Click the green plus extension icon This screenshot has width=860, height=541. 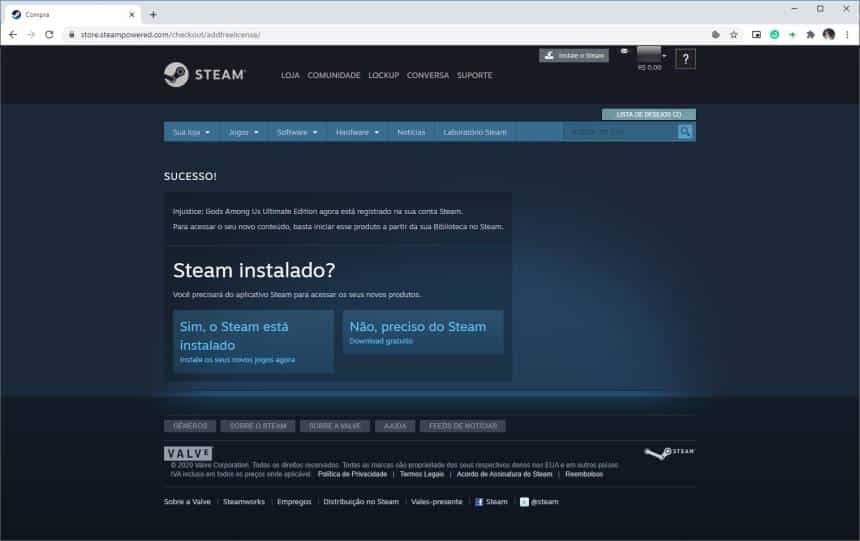[x=792, y=35]
